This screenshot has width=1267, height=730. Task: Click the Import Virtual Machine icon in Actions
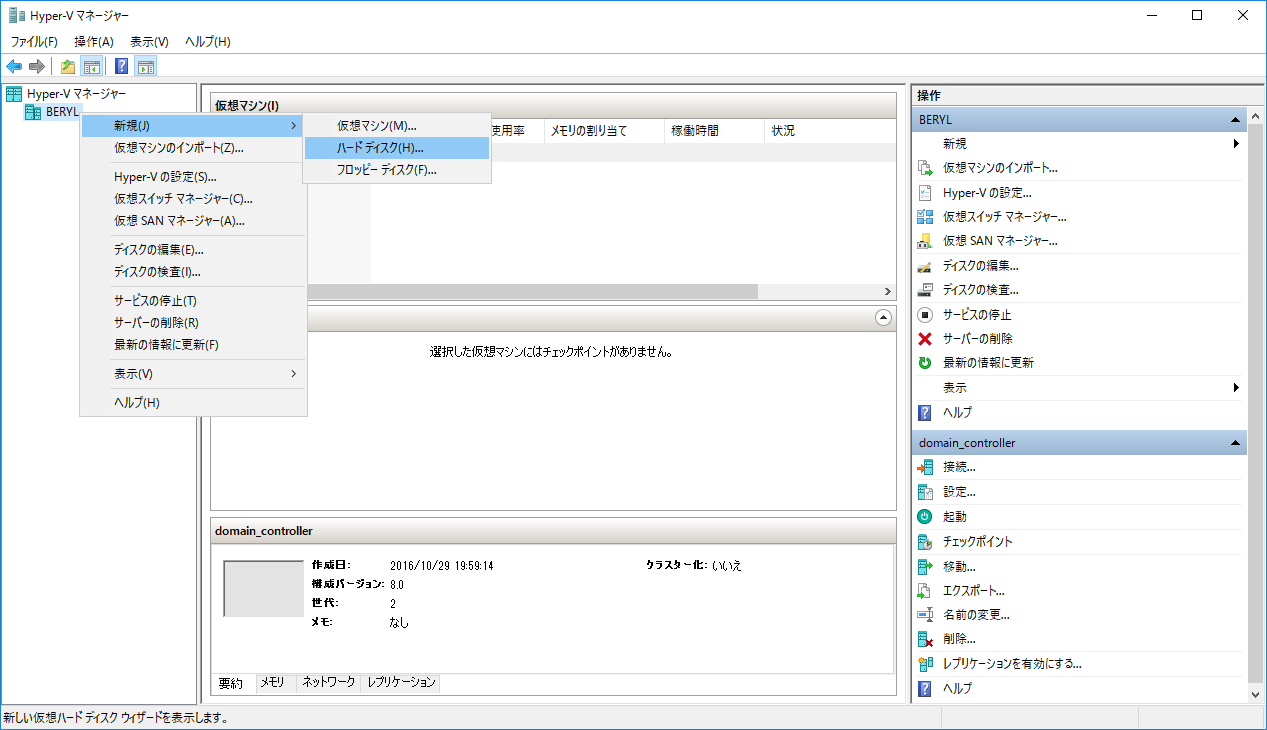pyautogui.click(x=925, y=168)
